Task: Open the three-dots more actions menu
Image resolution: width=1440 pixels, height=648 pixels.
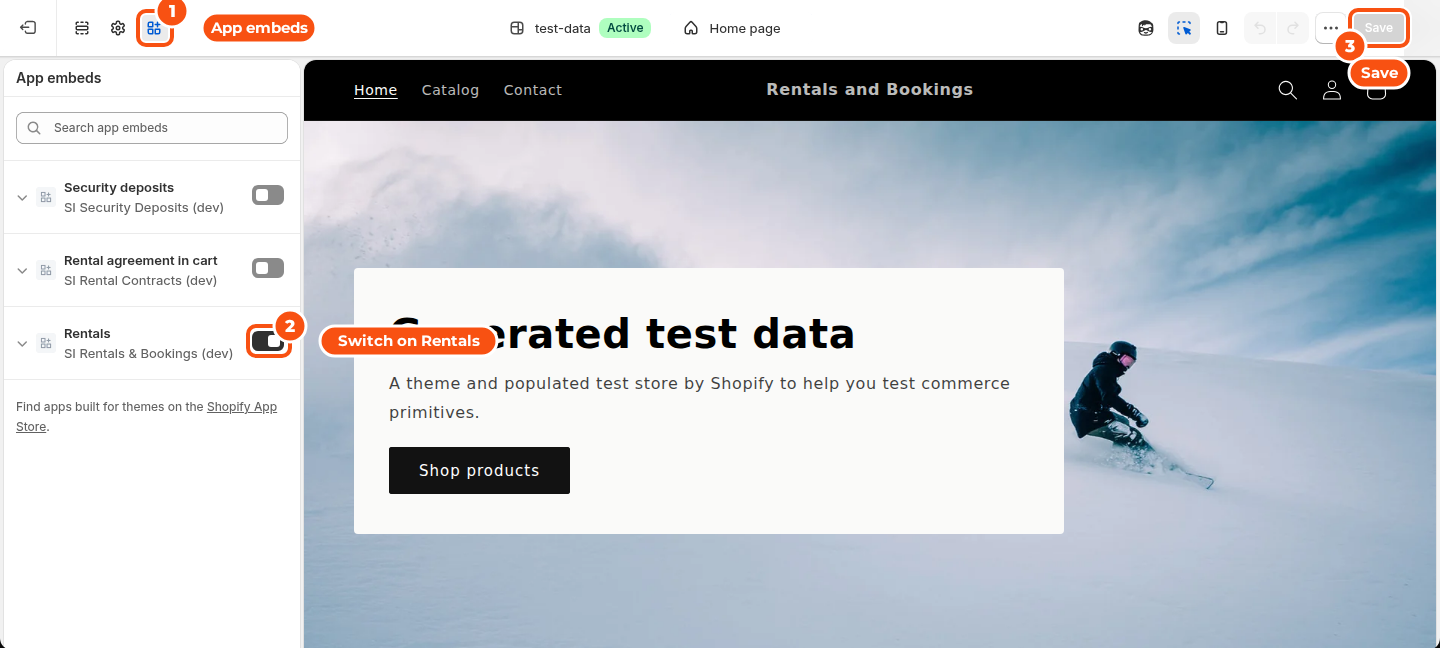Action: 1330,28
